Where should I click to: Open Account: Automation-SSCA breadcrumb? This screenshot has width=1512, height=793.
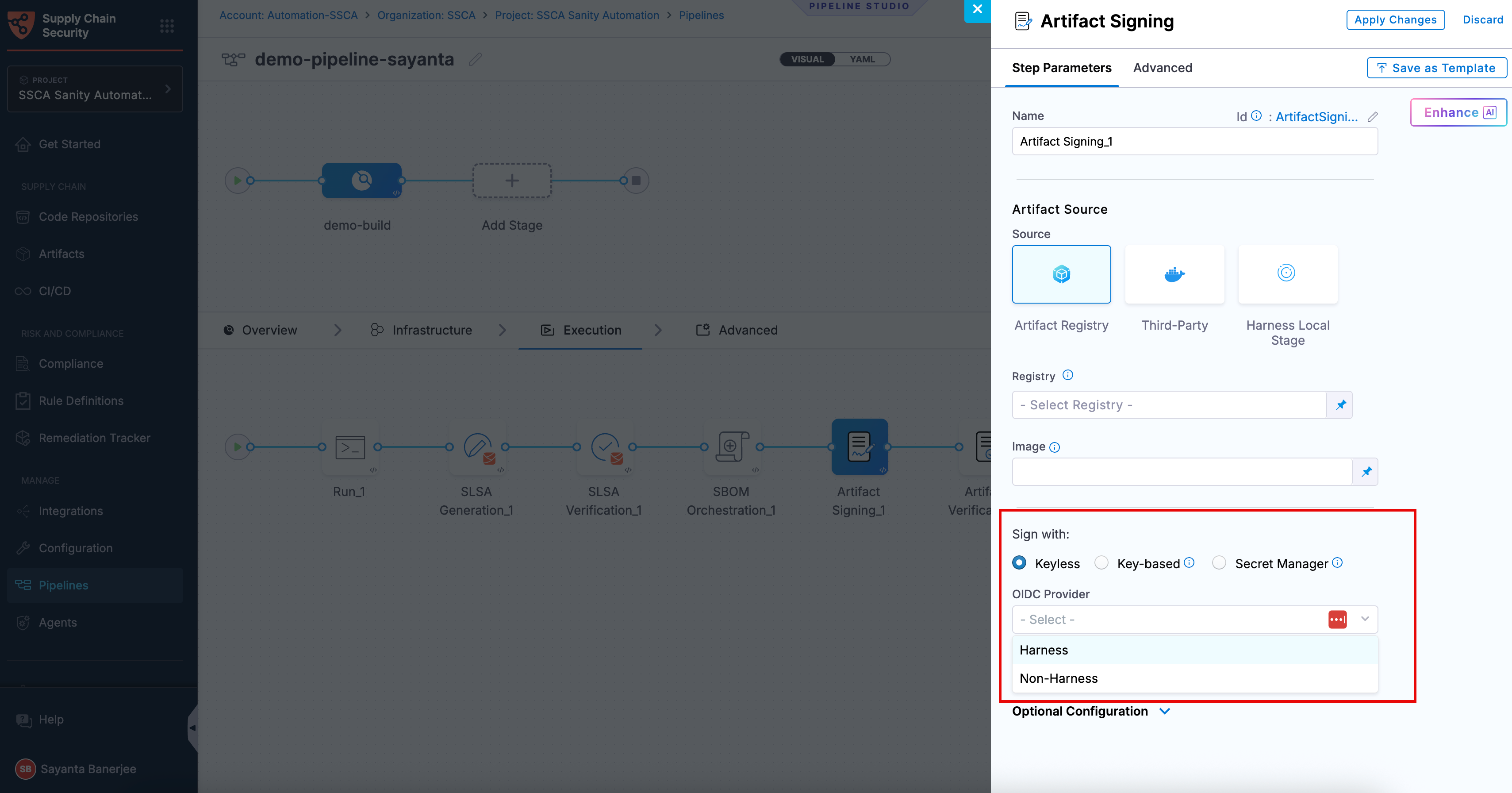(288, 15)
